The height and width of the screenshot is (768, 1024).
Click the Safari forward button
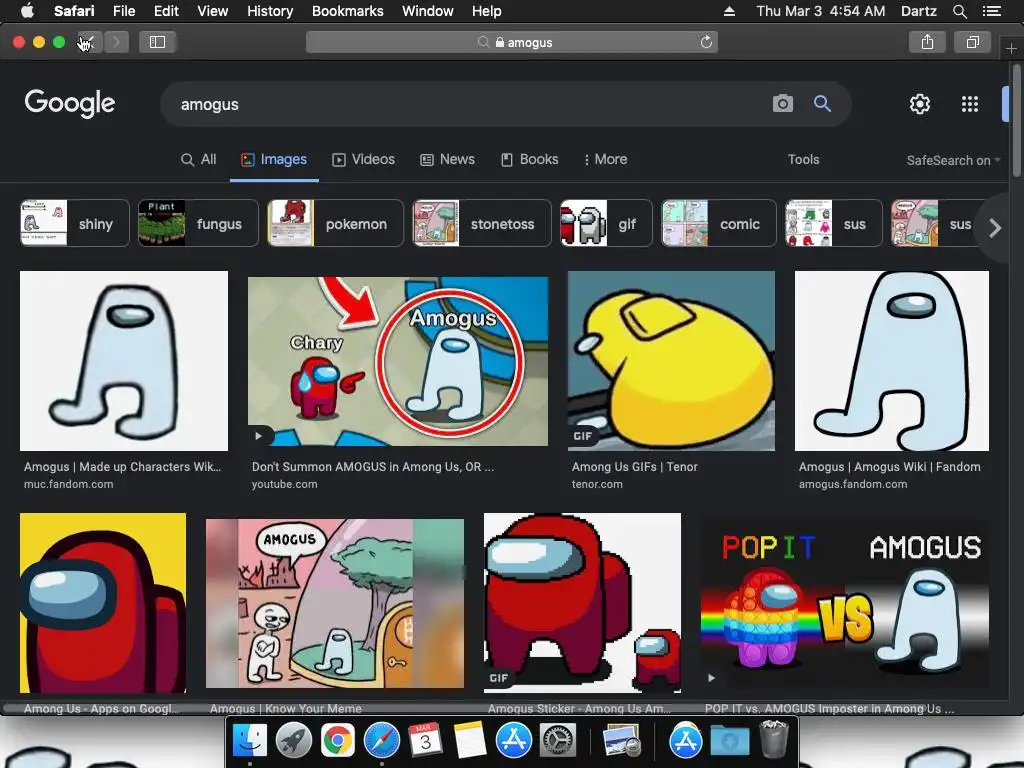116,42
